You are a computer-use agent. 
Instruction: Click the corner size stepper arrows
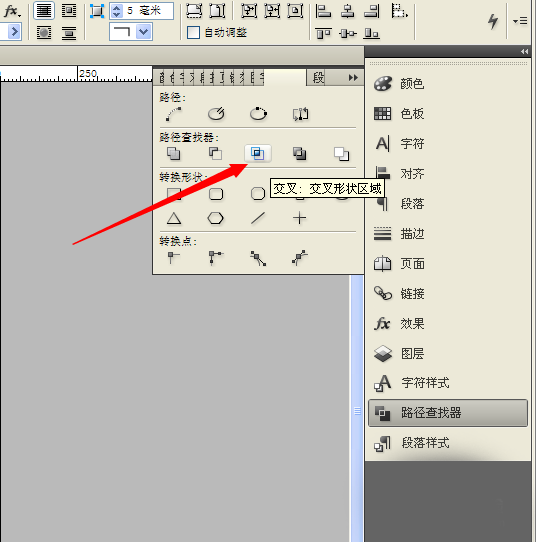(x=116, y=11)
